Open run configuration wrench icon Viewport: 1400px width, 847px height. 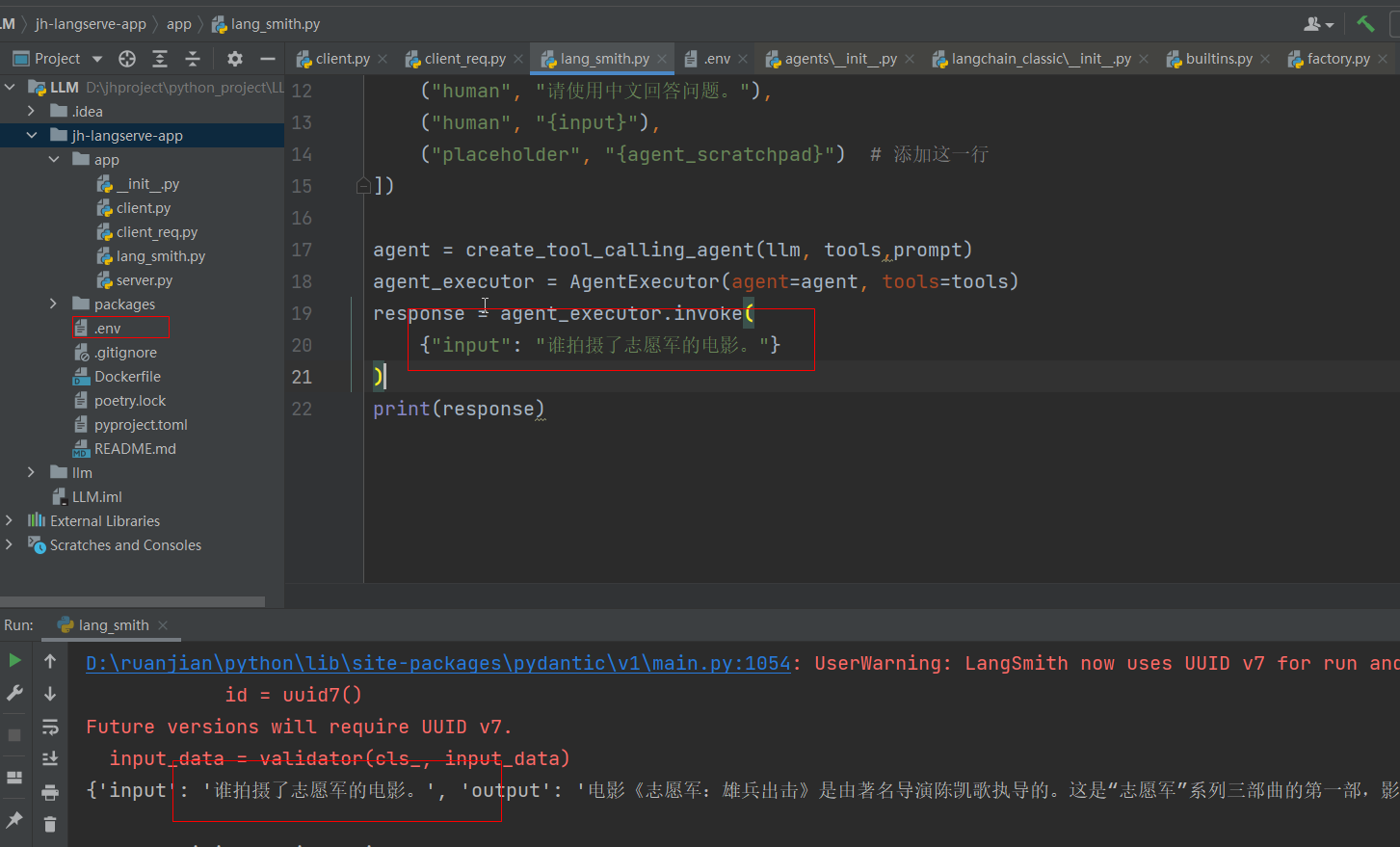[x=14, y=693]
